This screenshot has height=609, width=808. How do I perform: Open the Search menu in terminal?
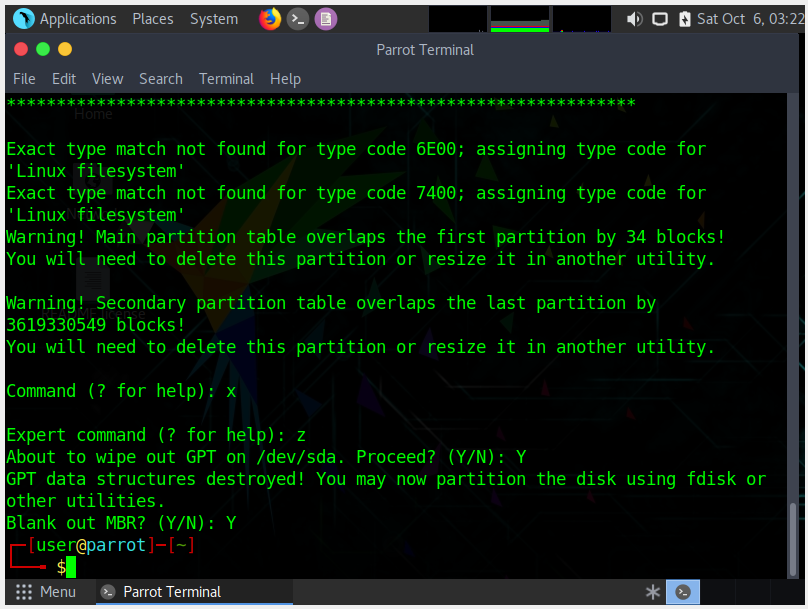pos(160,79)
